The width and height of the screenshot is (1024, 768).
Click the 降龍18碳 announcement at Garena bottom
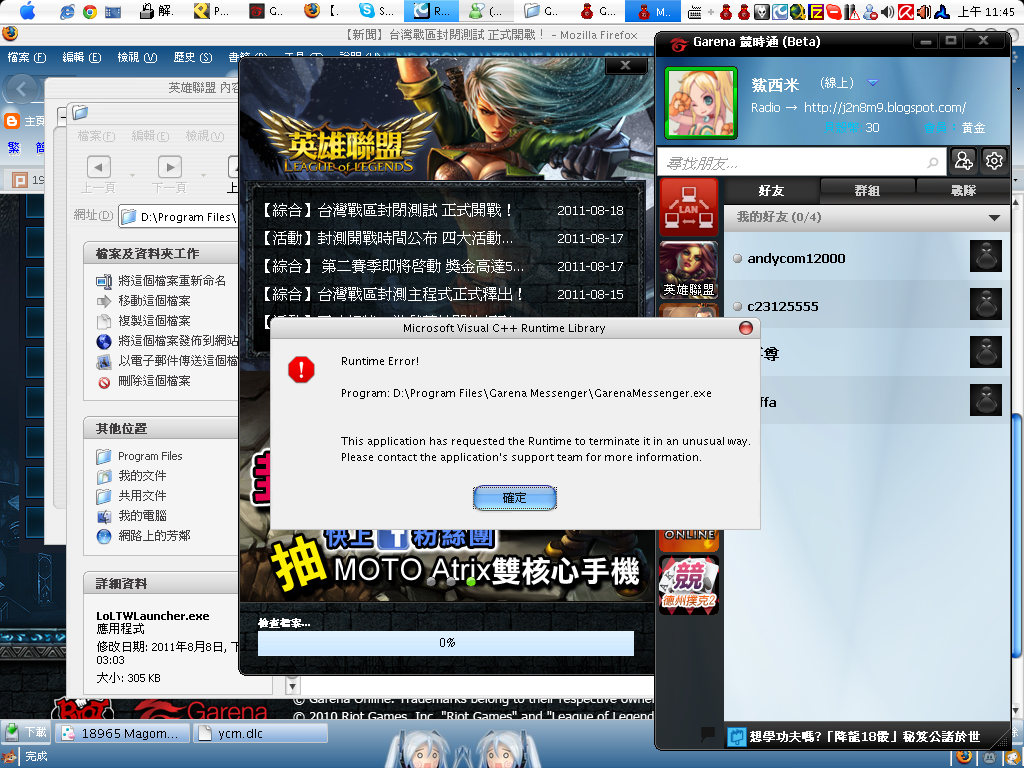(x=864, y=737)
